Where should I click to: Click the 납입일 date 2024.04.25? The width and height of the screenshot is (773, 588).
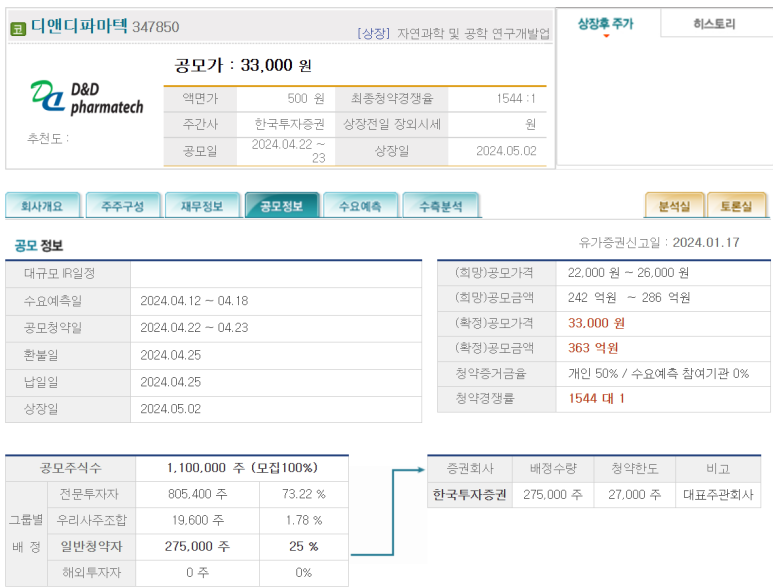171,382
